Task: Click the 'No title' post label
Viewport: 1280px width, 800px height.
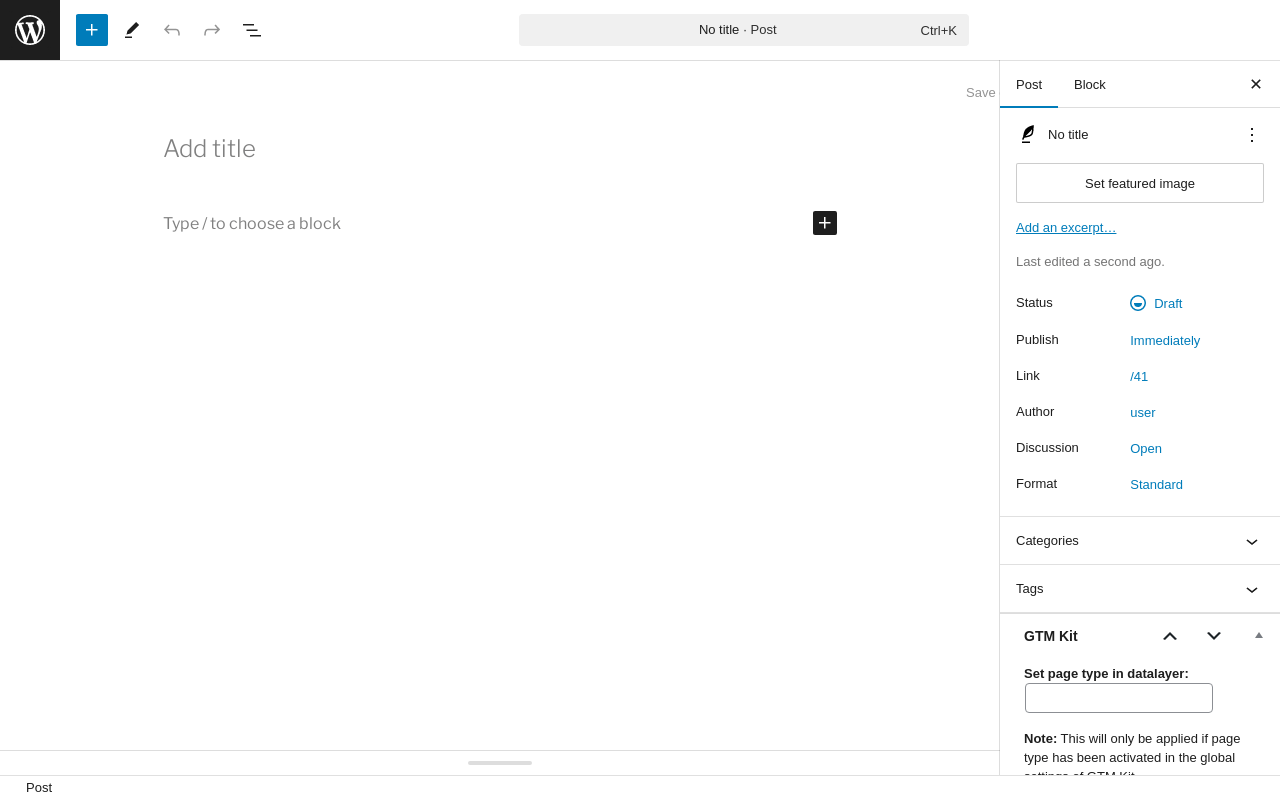Action: point(1068,135)
